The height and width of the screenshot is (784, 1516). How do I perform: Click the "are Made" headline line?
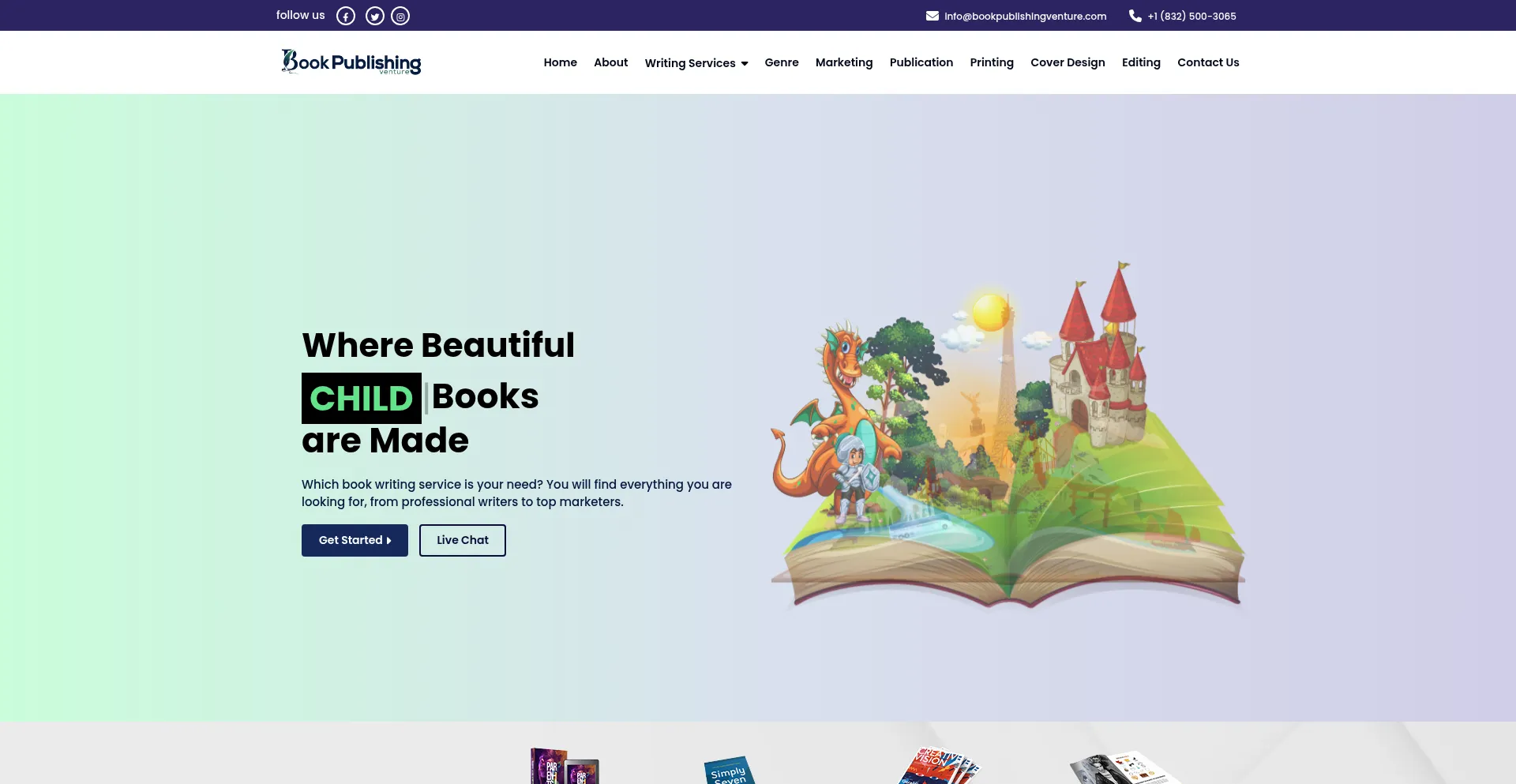coord(385,441)
